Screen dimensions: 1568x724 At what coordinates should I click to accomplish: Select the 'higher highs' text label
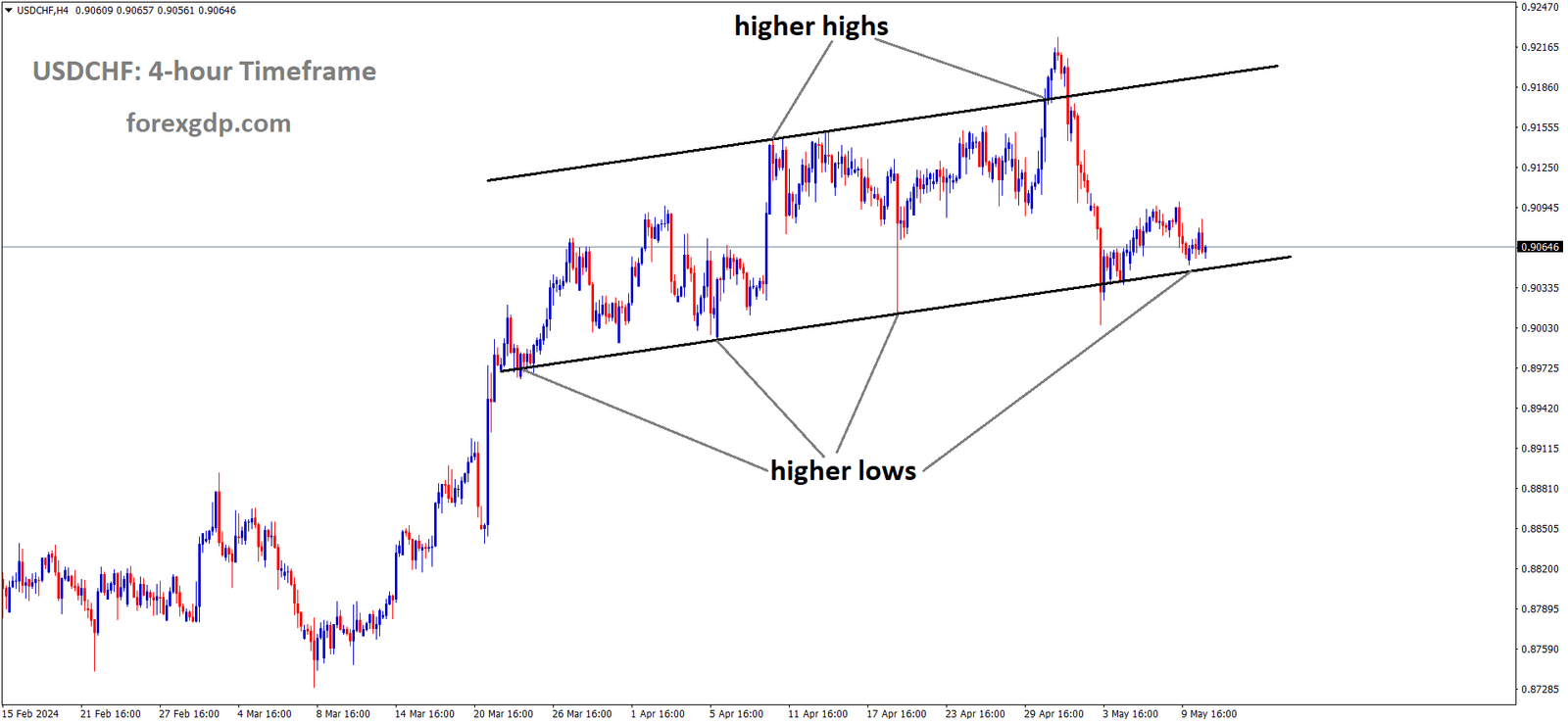click(811, 26)
